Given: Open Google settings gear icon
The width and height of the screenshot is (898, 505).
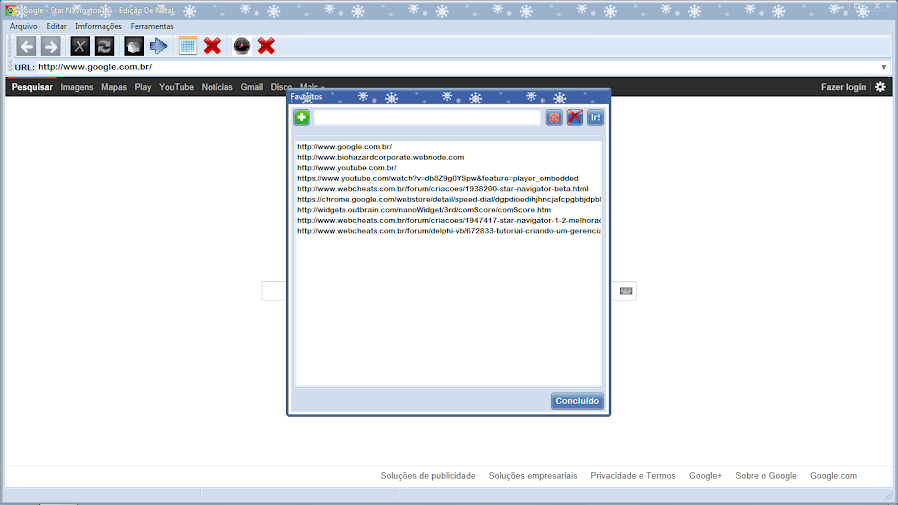Looking at the screenshot, I should [x=880, y=87].
